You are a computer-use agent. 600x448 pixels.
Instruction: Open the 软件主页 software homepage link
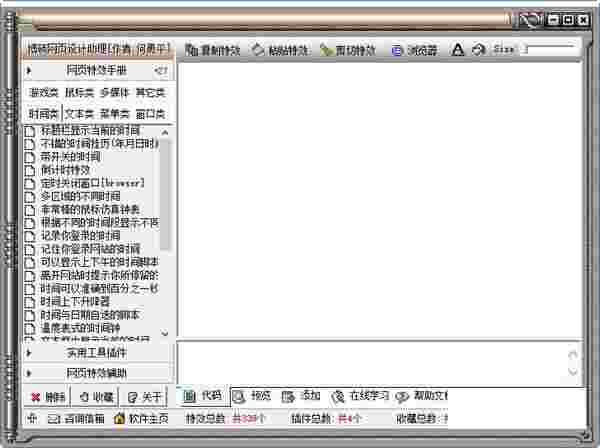coord(141,419)
